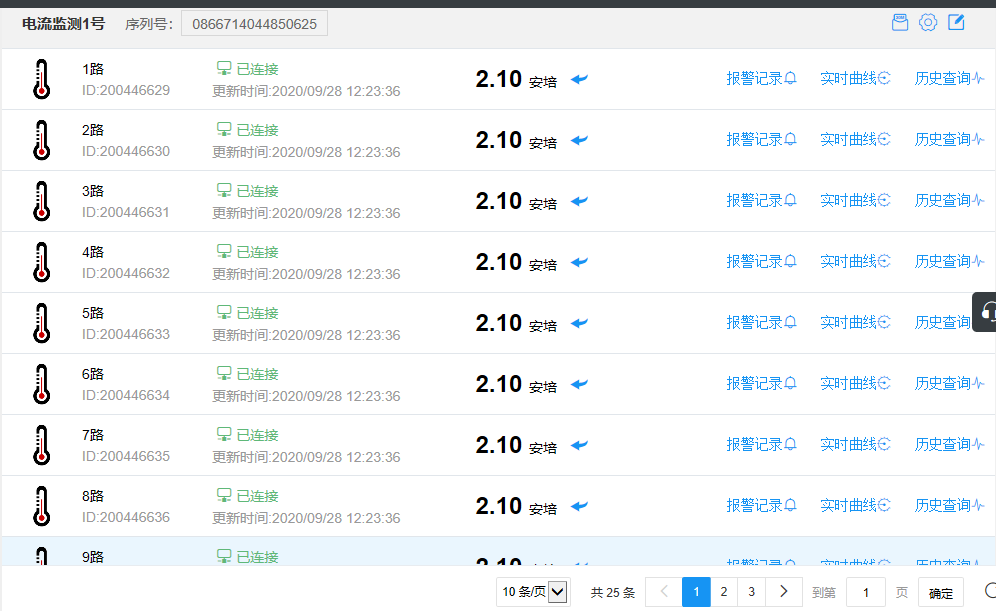Open 历史查询 for 8路
This screenshot has width=996, height=611.
click(x=949, y=505)
